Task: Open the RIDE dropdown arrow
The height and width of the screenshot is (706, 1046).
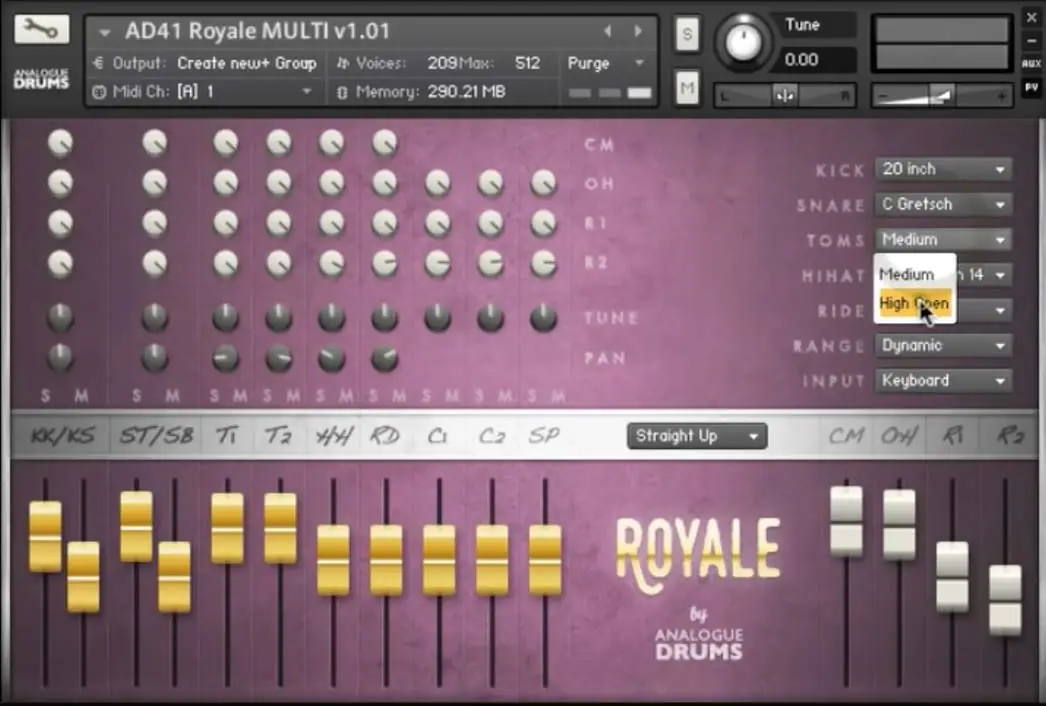Action: (x=1000, y=310)
